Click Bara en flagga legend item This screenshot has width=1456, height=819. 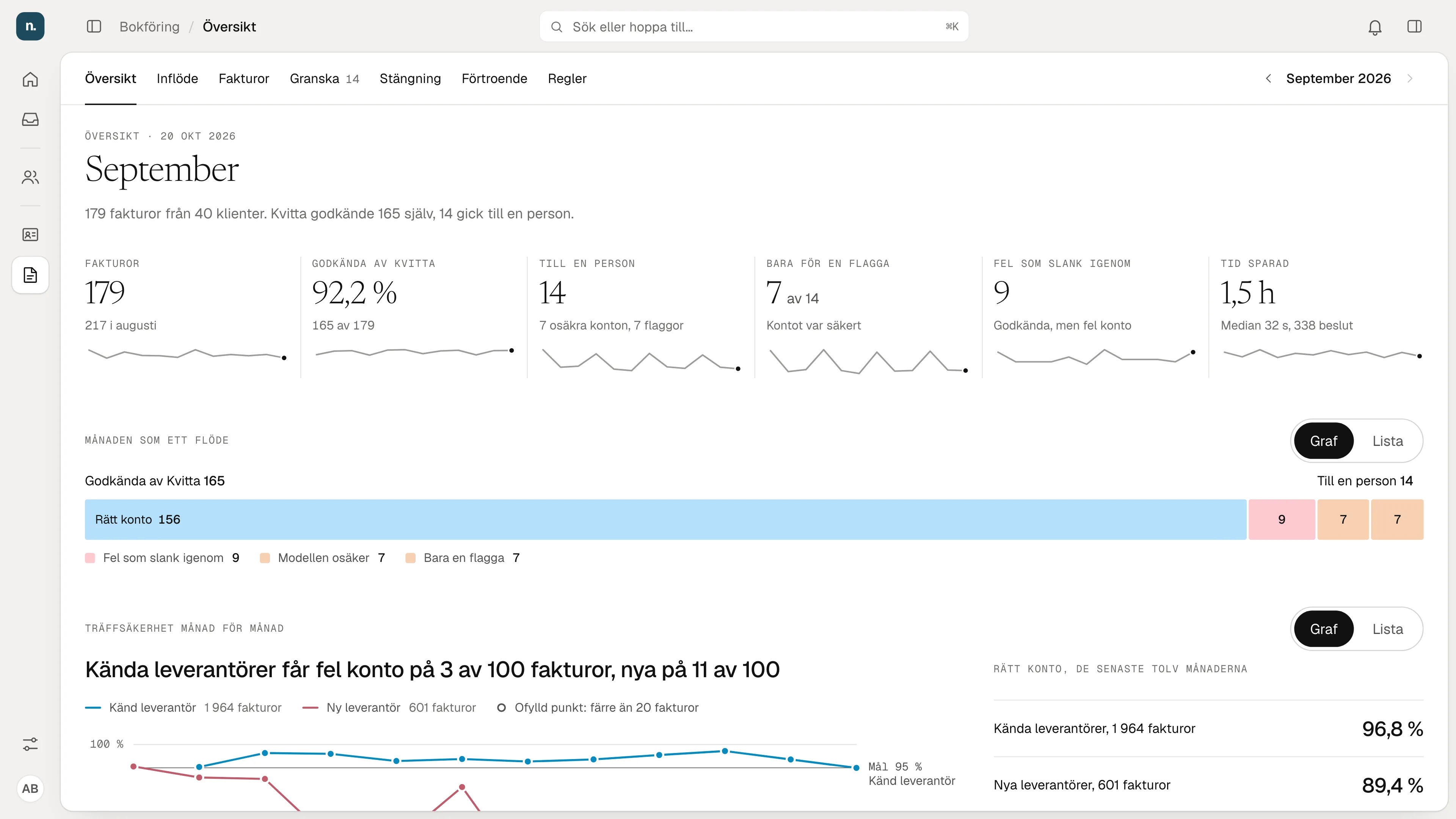pyautogui.click(x=462, y=558)
